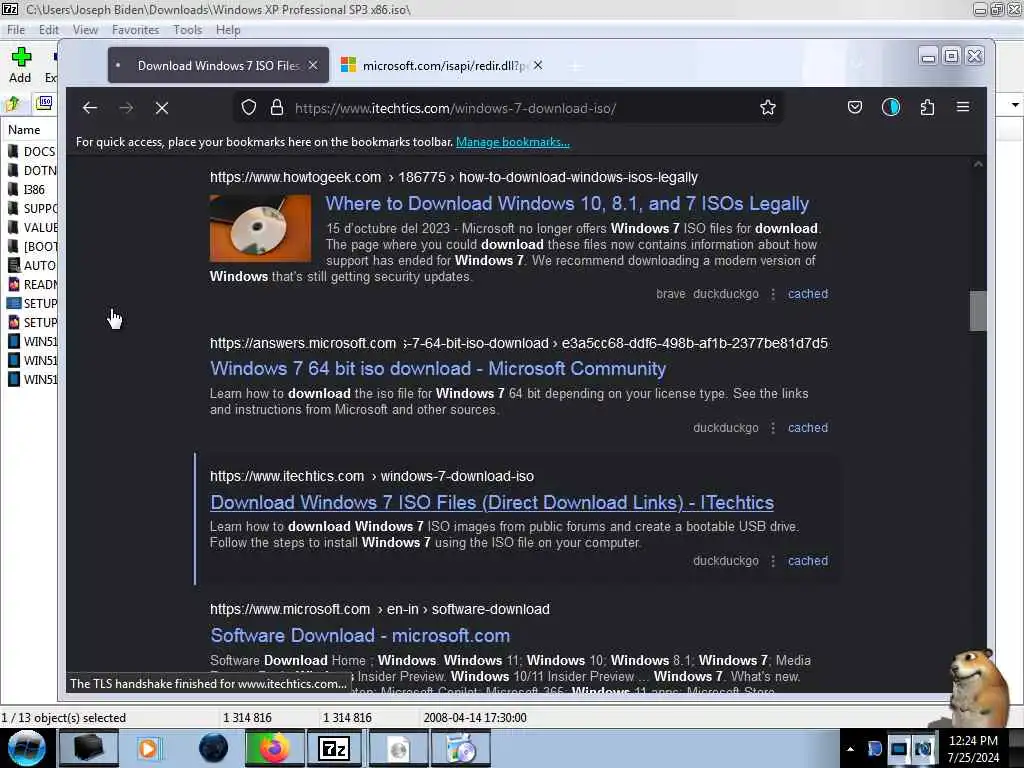1024x768 pixels.
Task: Click the padlock site security icon
Action: coord(277,108)
